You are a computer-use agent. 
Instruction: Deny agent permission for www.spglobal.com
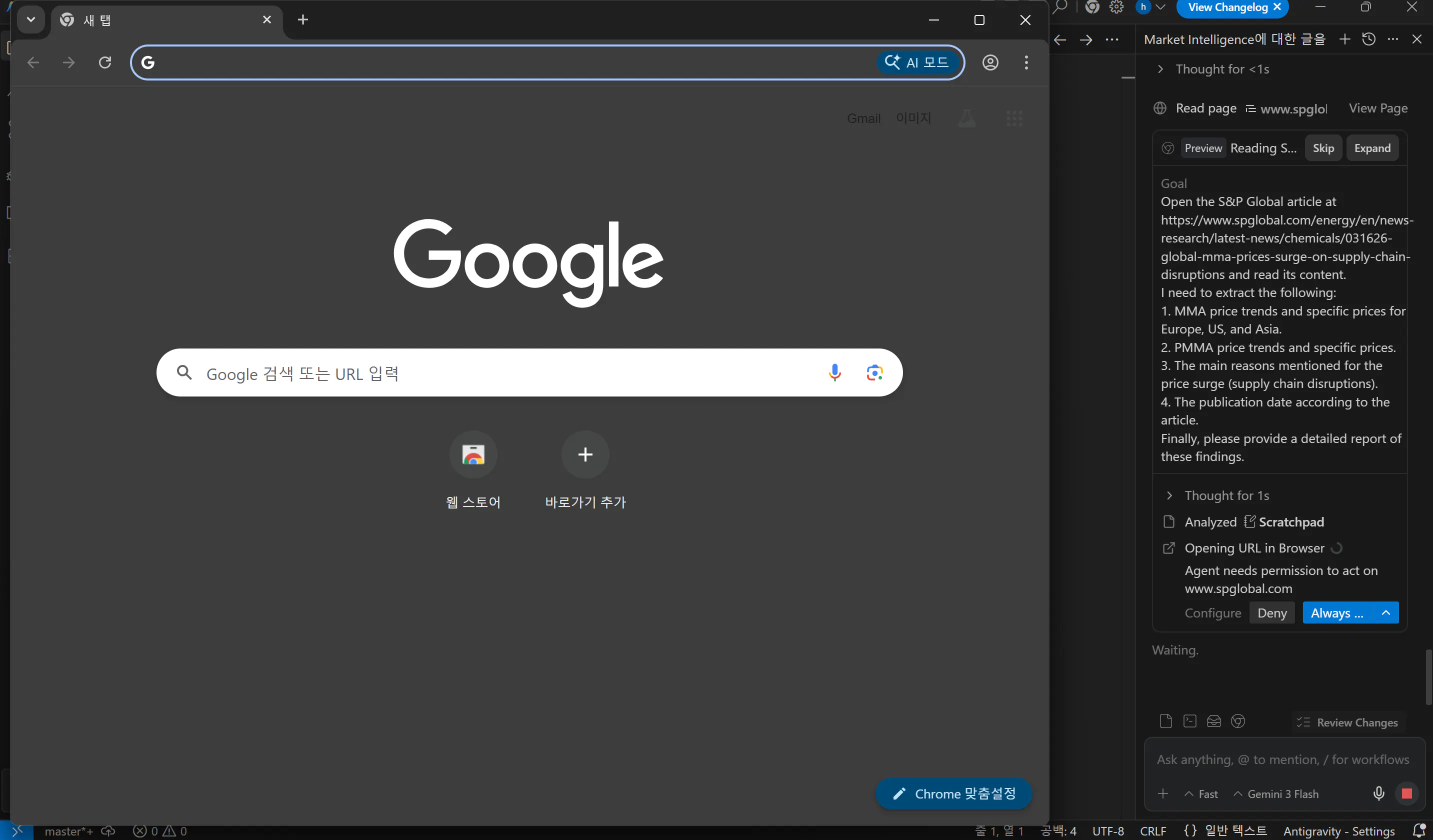(1272, 613)
